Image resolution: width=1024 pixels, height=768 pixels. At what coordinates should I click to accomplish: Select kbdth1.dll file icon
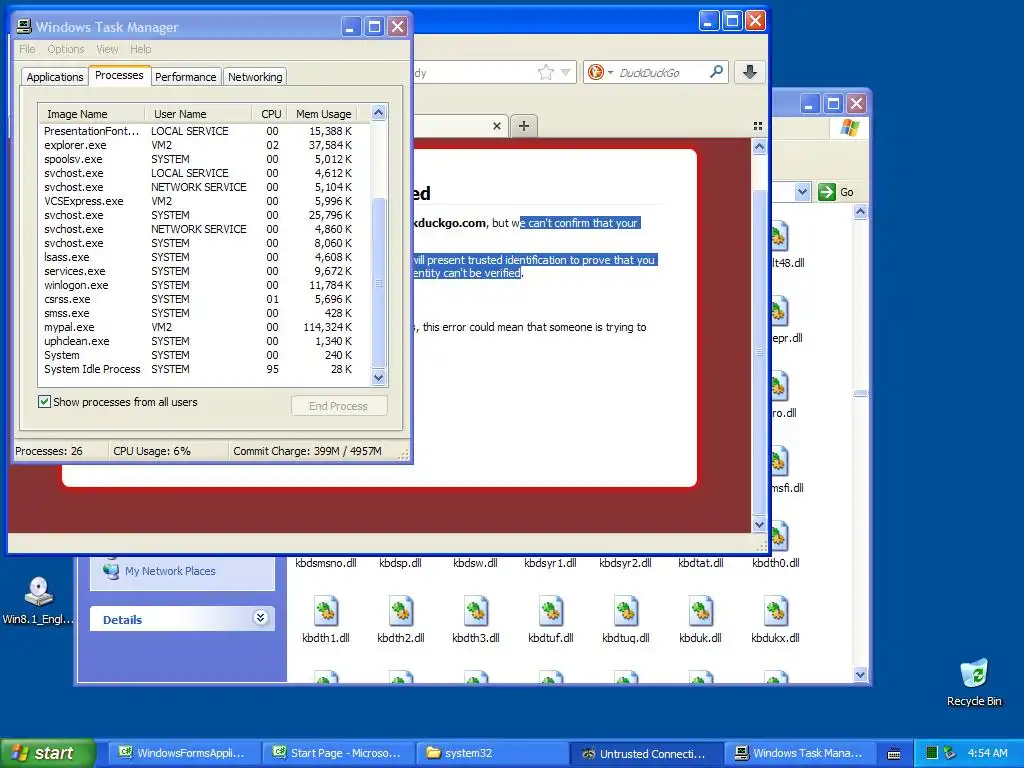(x=326, y=611)
